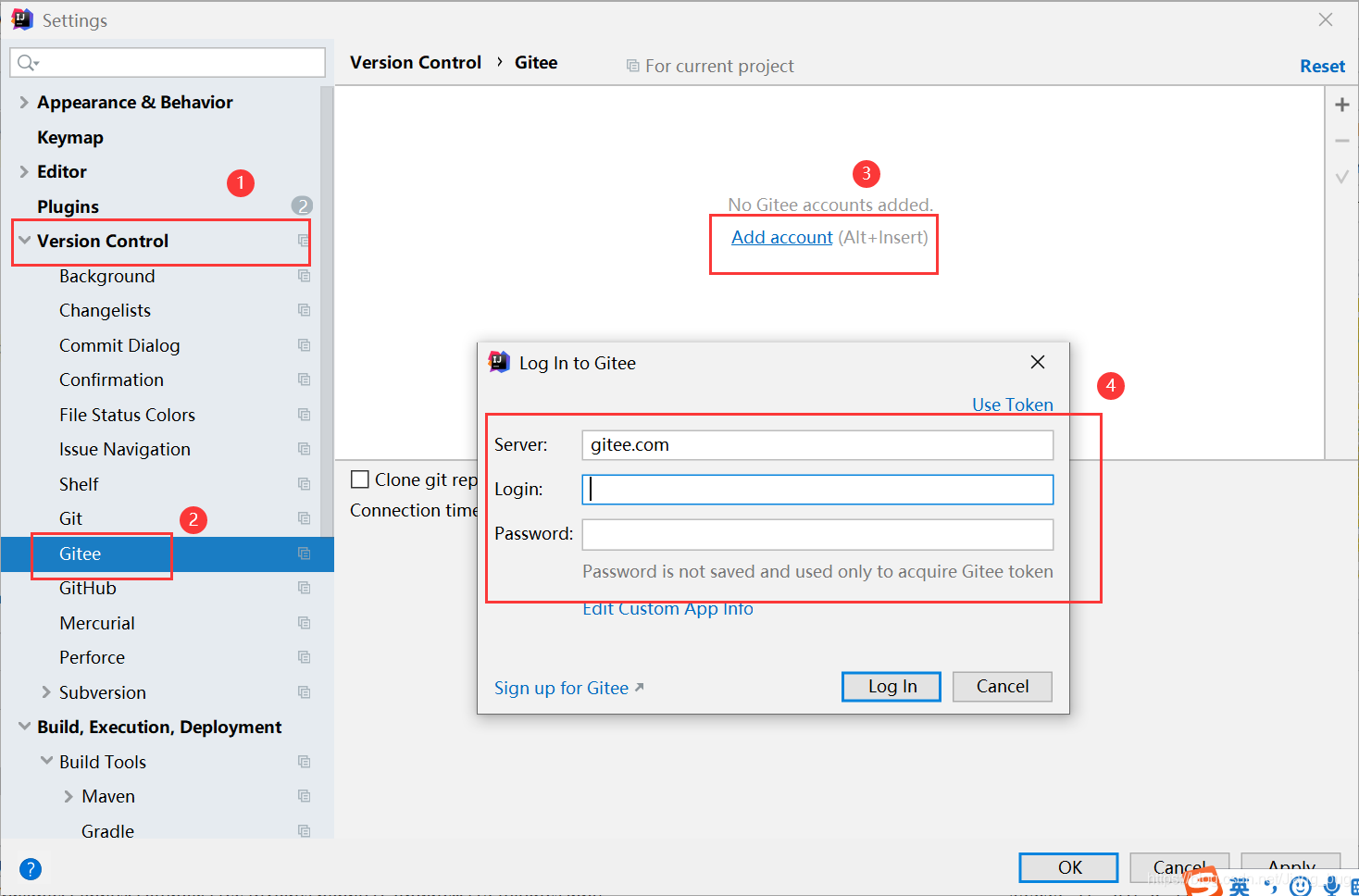Click the input method microphone icon
This screenshot has width=1359, height=896.
[1332, 886]
